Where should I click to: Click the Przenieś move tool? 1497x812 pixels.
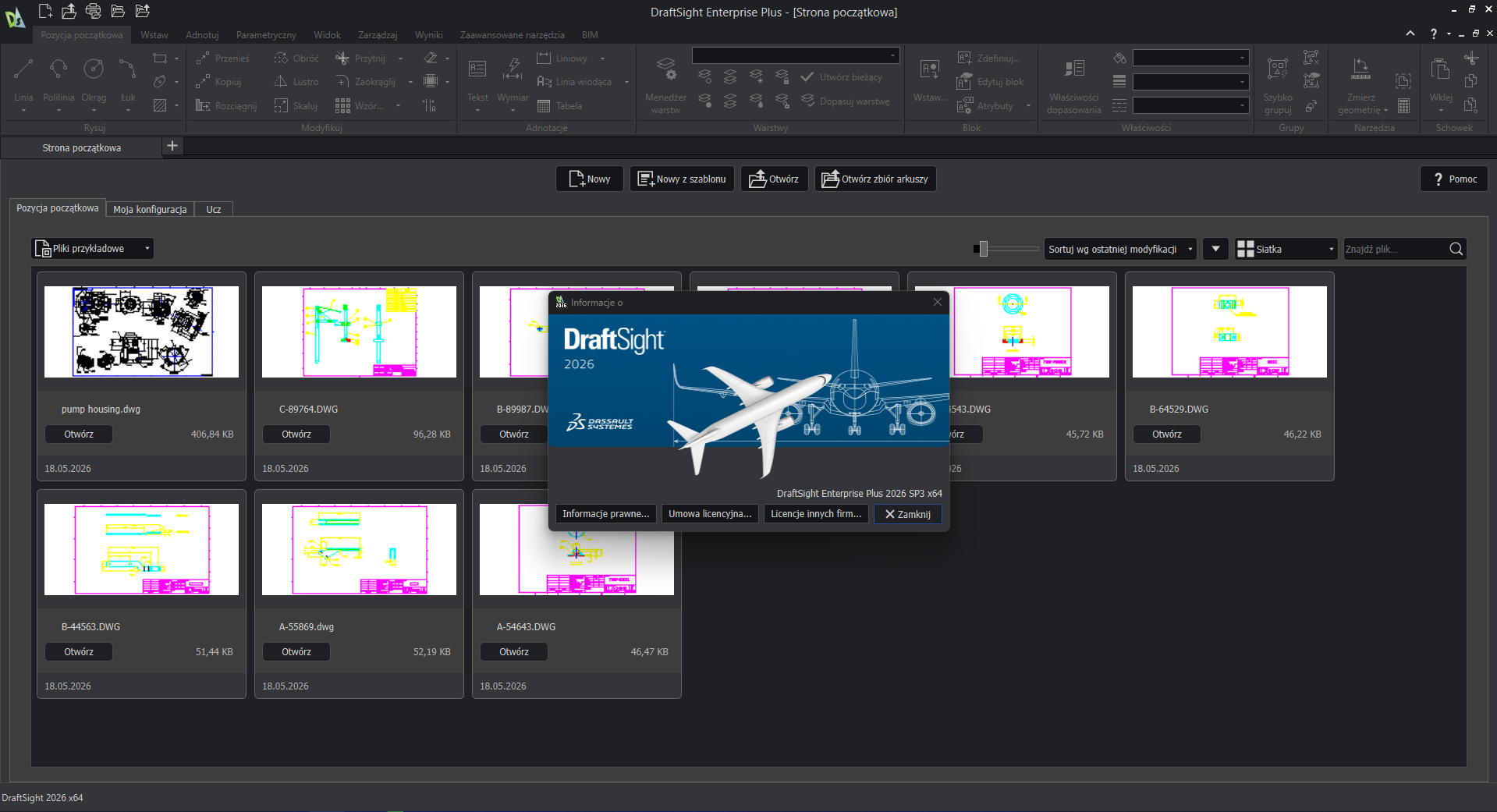click(222, 59)
